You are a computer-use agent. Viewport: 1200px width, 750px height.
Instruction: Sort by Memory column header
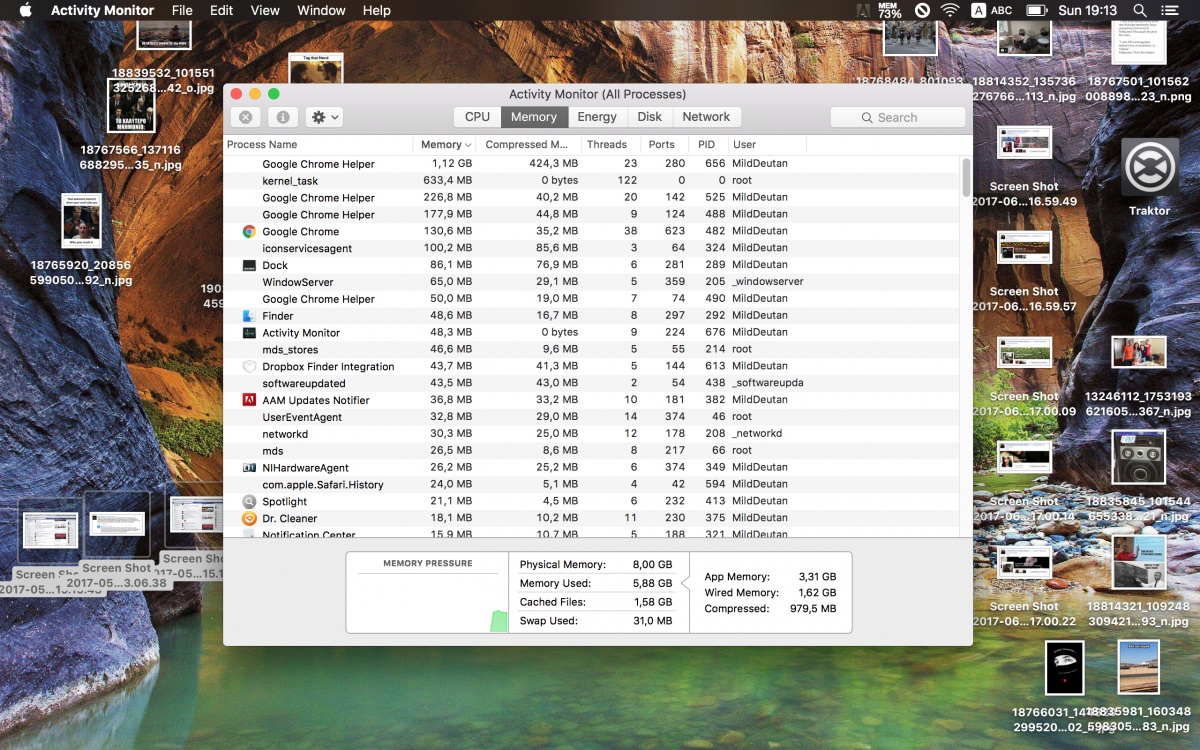pyautogui.click(x=446, y=145)
